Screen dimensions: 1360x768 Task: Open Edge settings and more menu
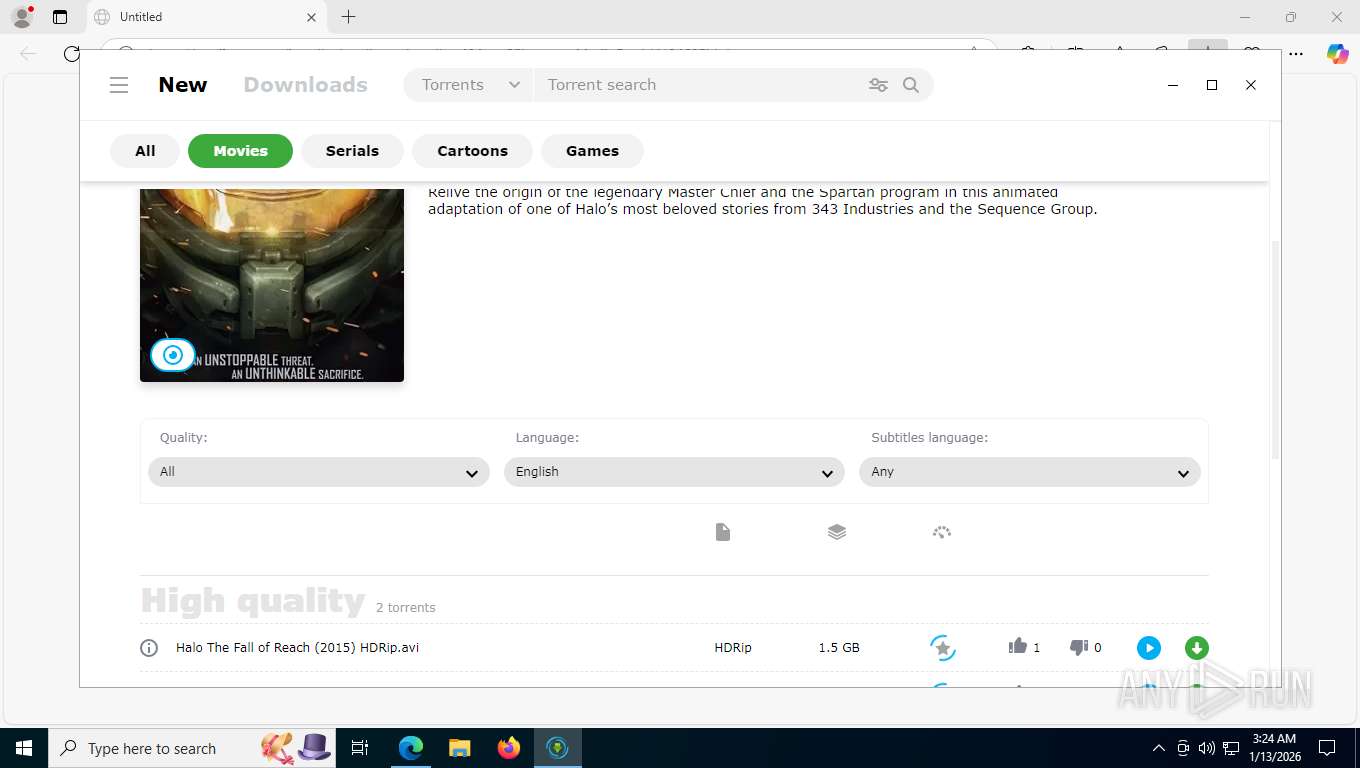1295,54
